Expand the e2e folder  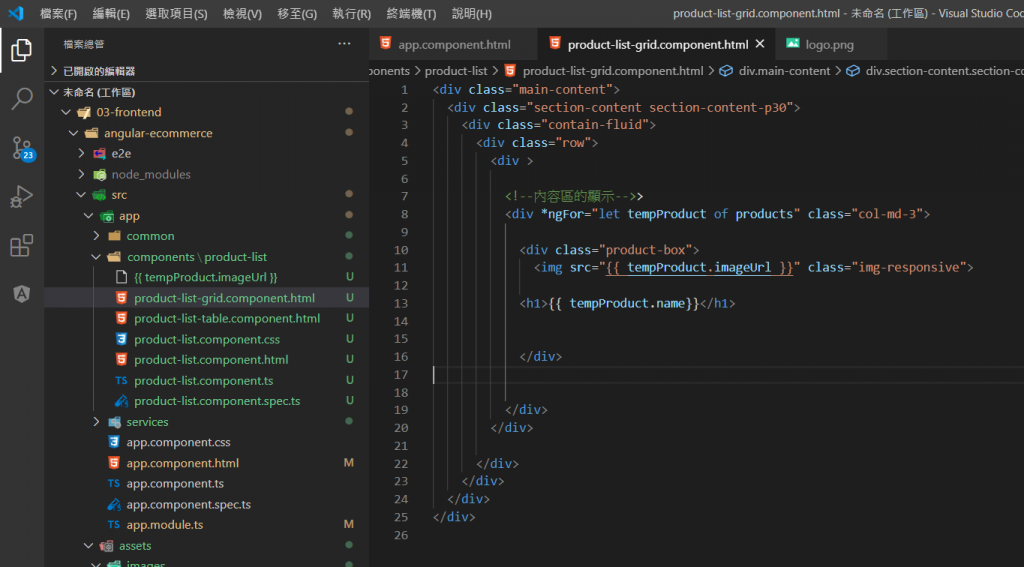click(120, 154)
